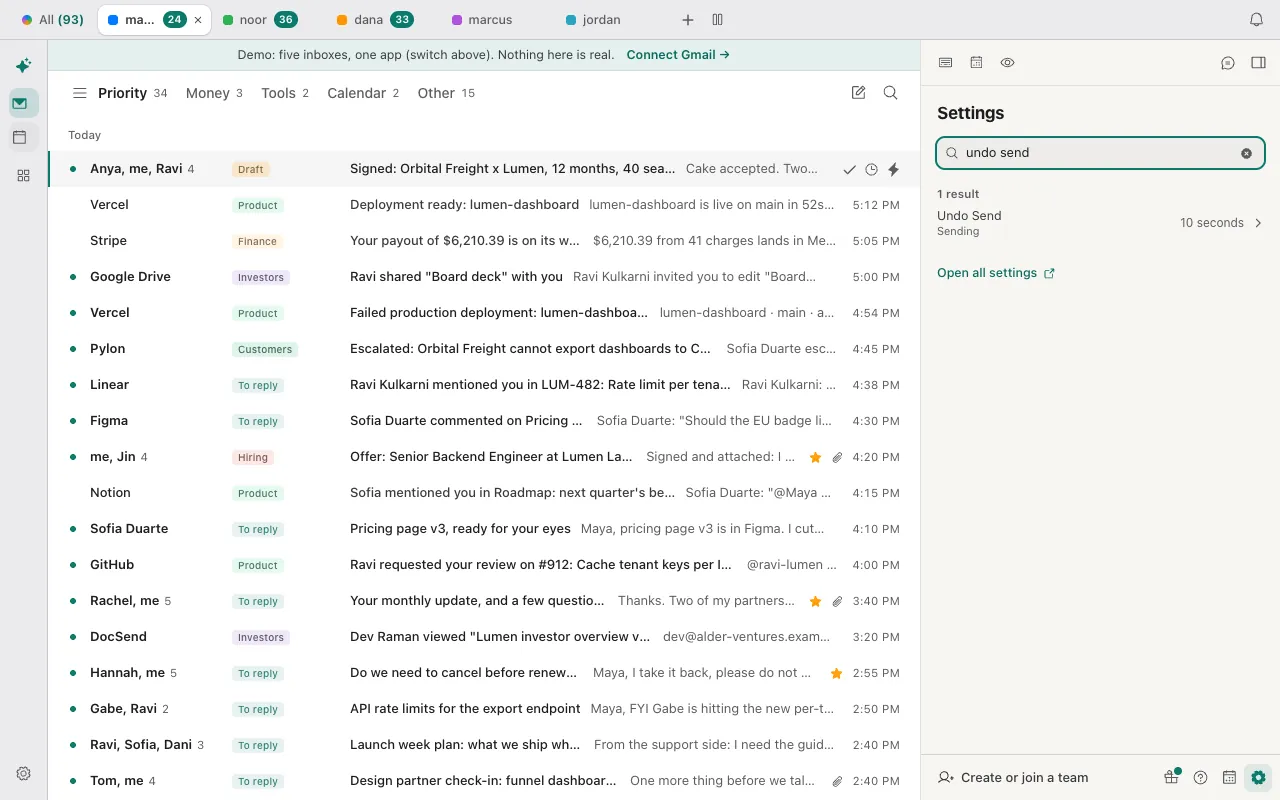This screenshot has height=800, width=1280.
Task: Click Create or join a team
Action: [x=1013, y=777]
